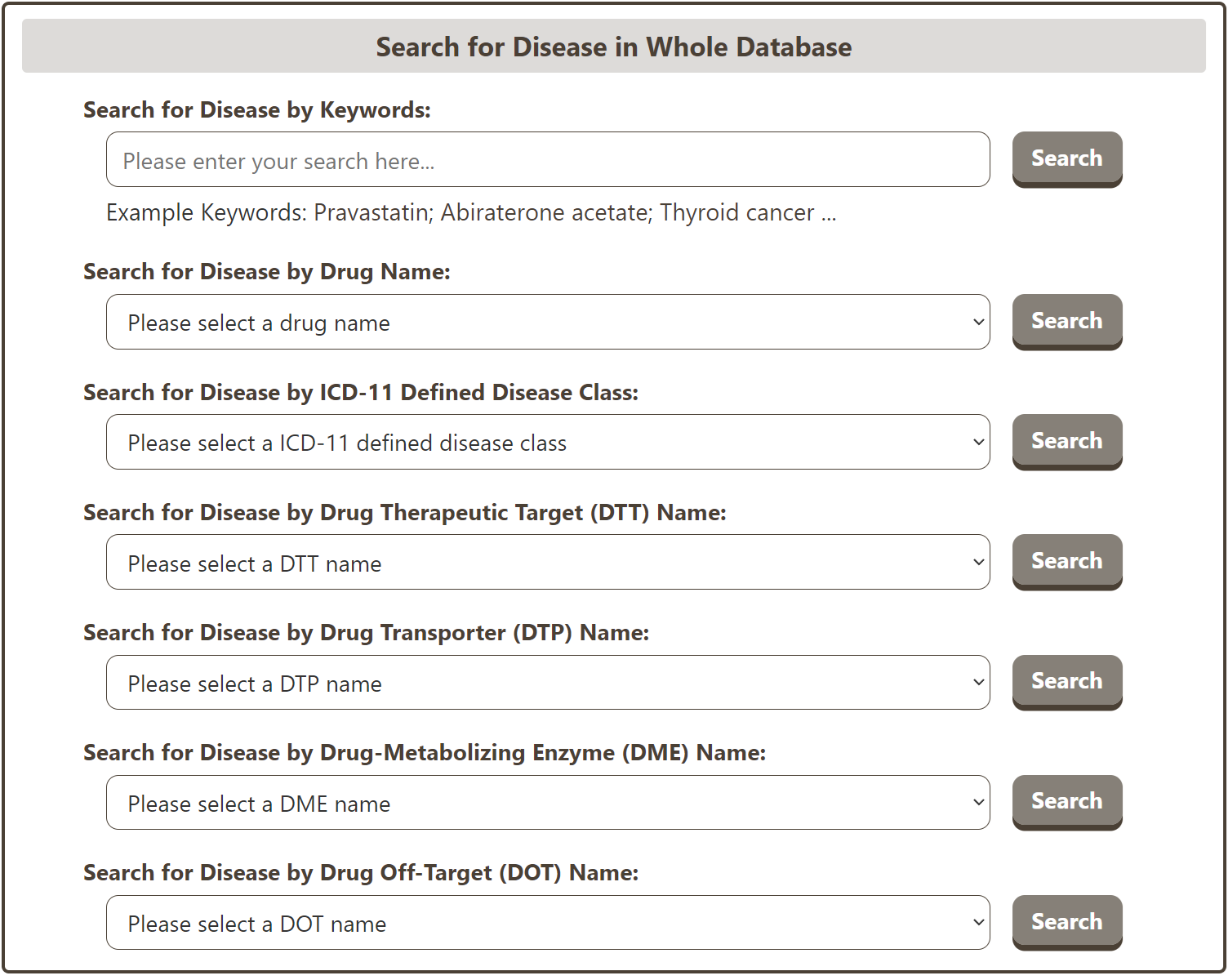This screenshot has height=980, width=1228.
Task: Open the 'Please select a DME name' dropdown
Action: click(x=547, y=803)
